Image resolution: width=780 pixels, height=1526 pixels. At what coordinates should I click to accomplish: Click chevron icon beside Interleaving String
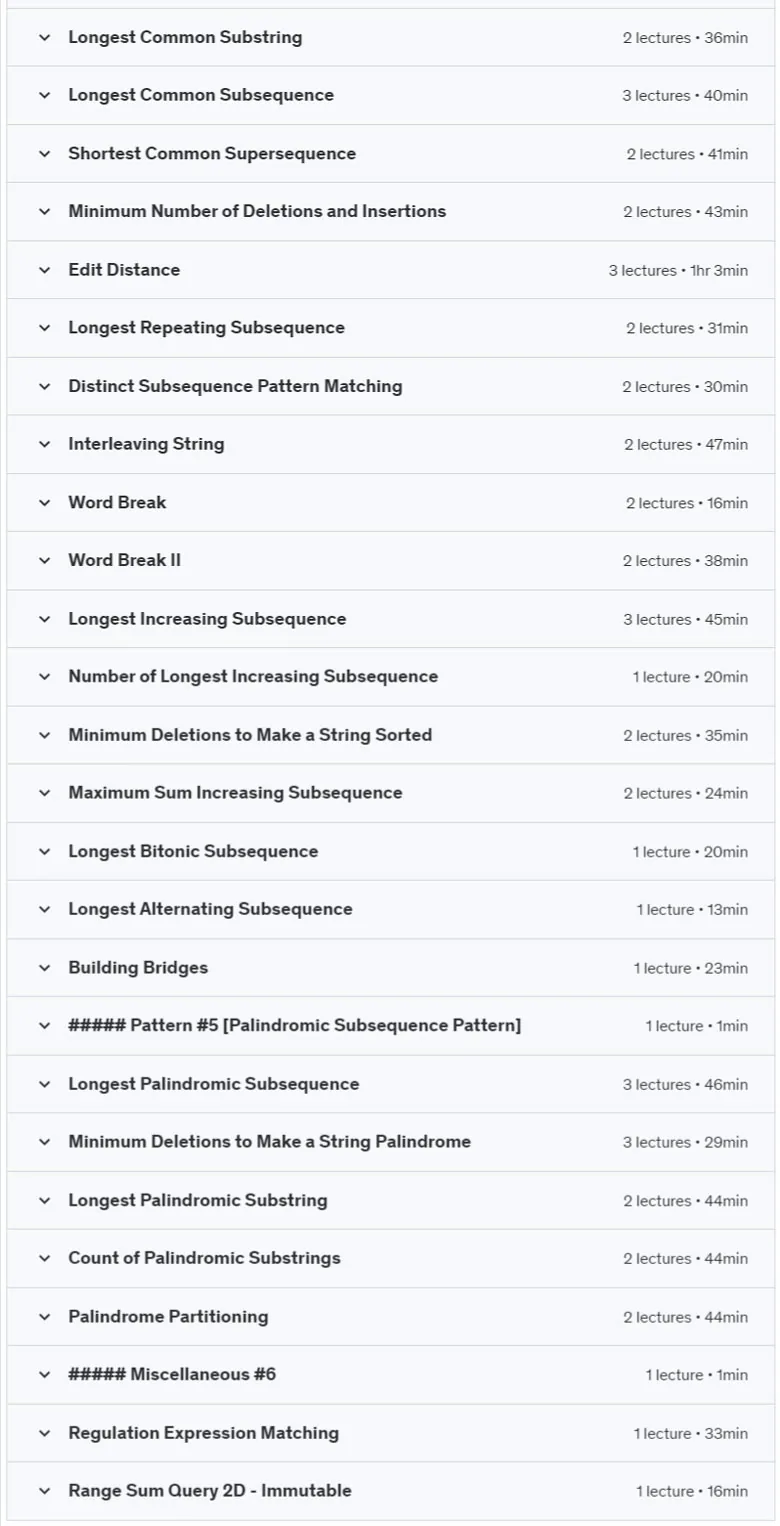coord(44,444)
